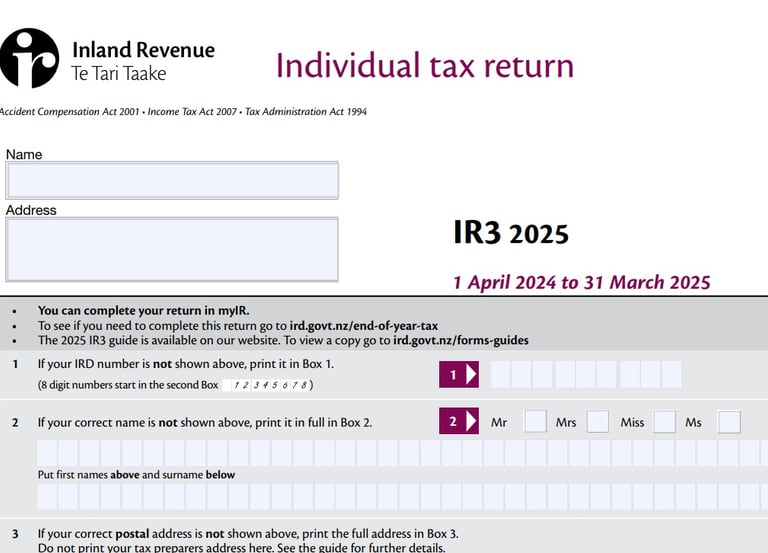Click the purple Box 1 arrow marker
Viewport: 768px width, 553px height.
tap(459, 375)
